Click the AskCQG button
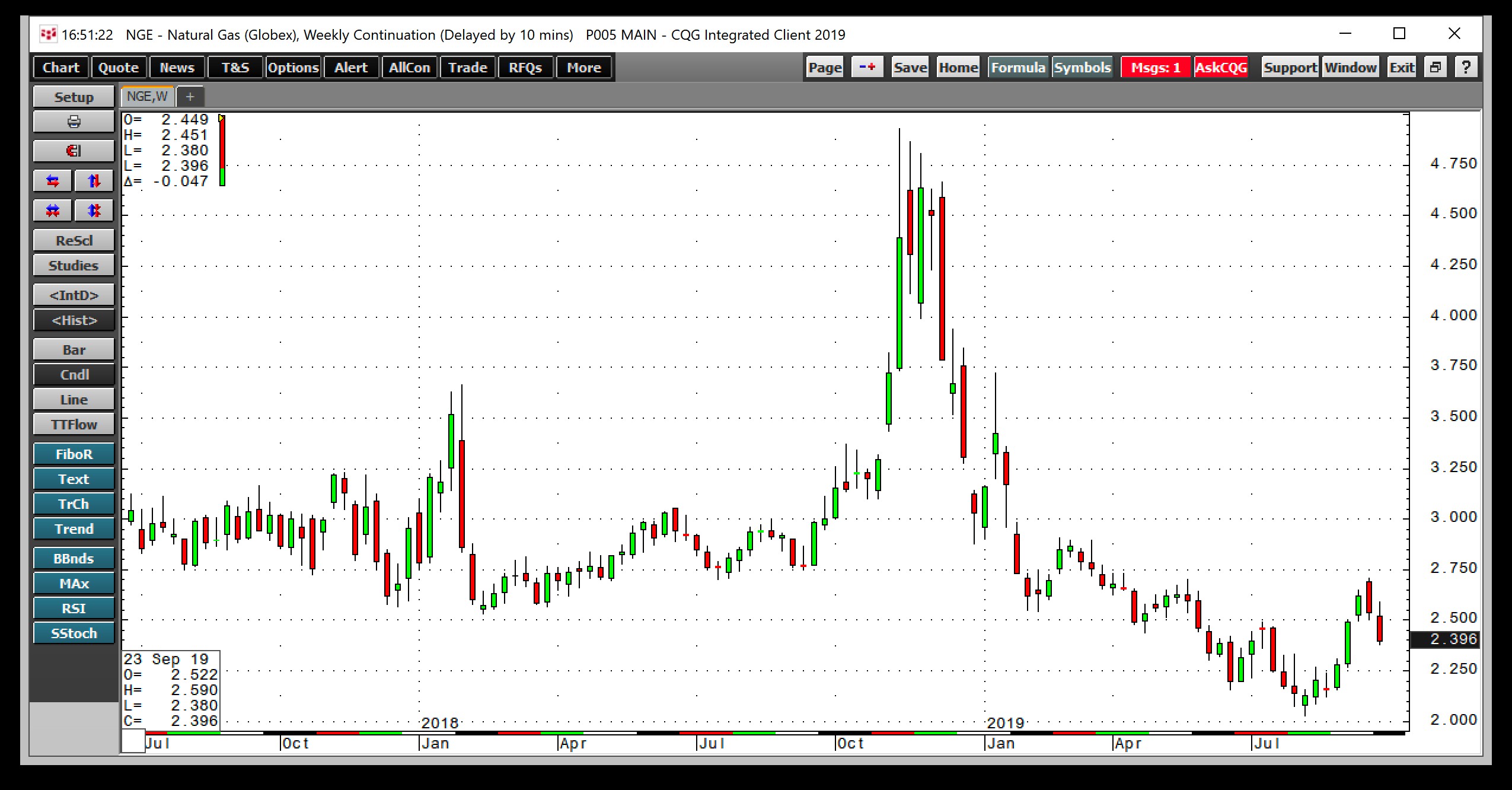This screenshot has width=1512, height=790. click(x=1221, y=67)
